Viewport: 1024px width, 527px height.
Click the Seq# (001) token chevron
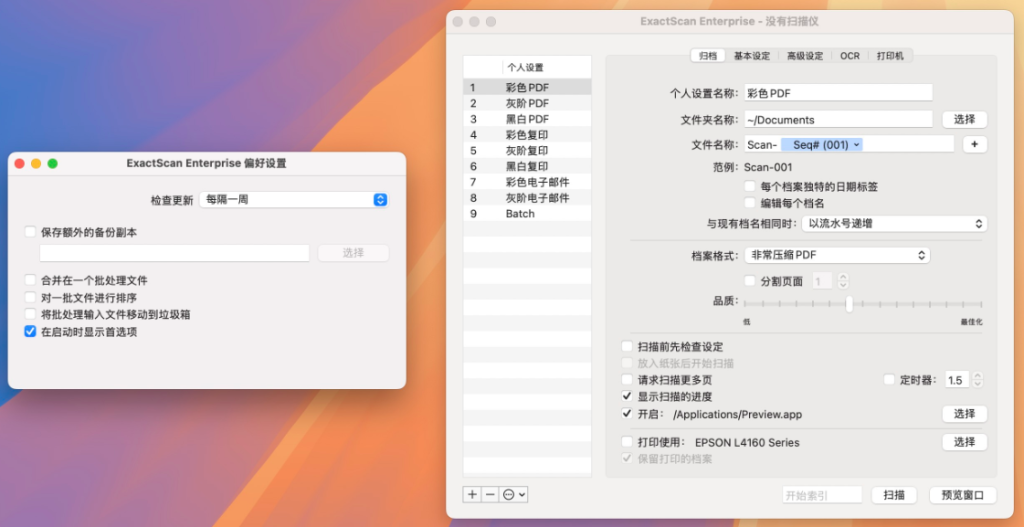[857, 145]
